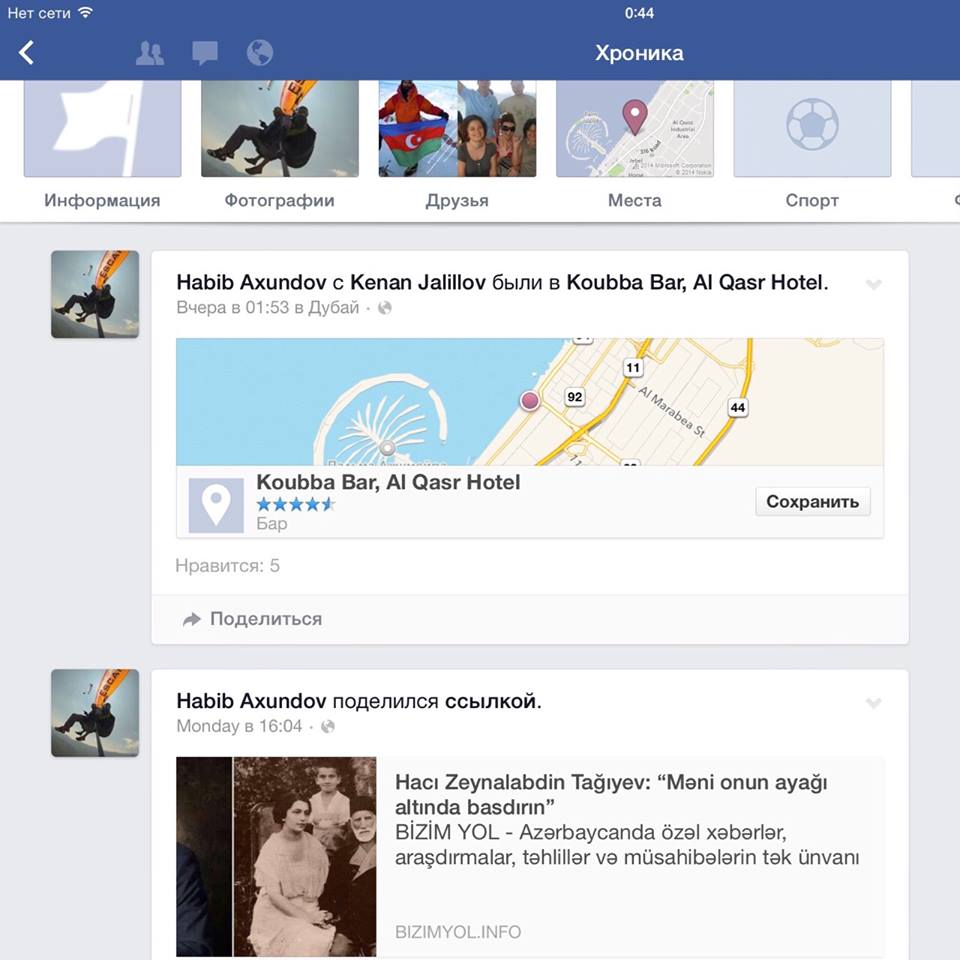Tap the Нет сети status text

[x=39, y=13]
